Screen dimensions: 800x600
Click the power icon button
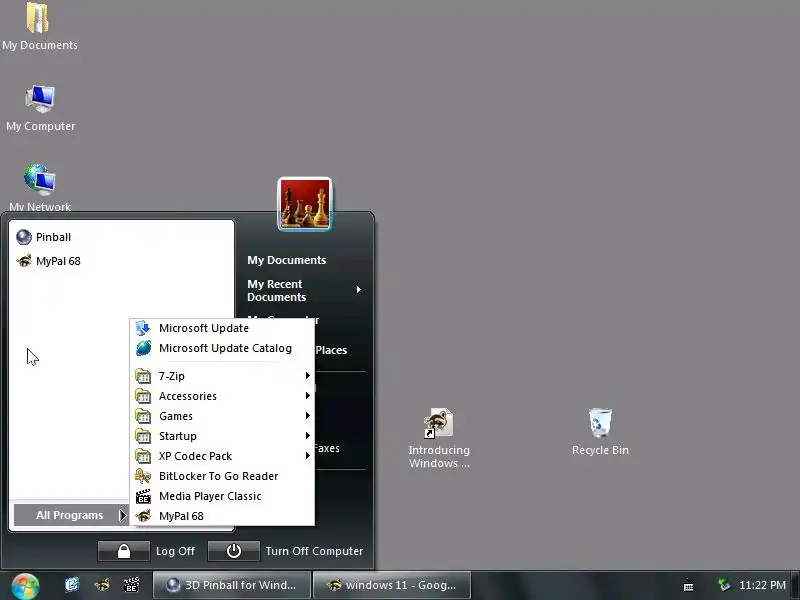tap(234, 551)
